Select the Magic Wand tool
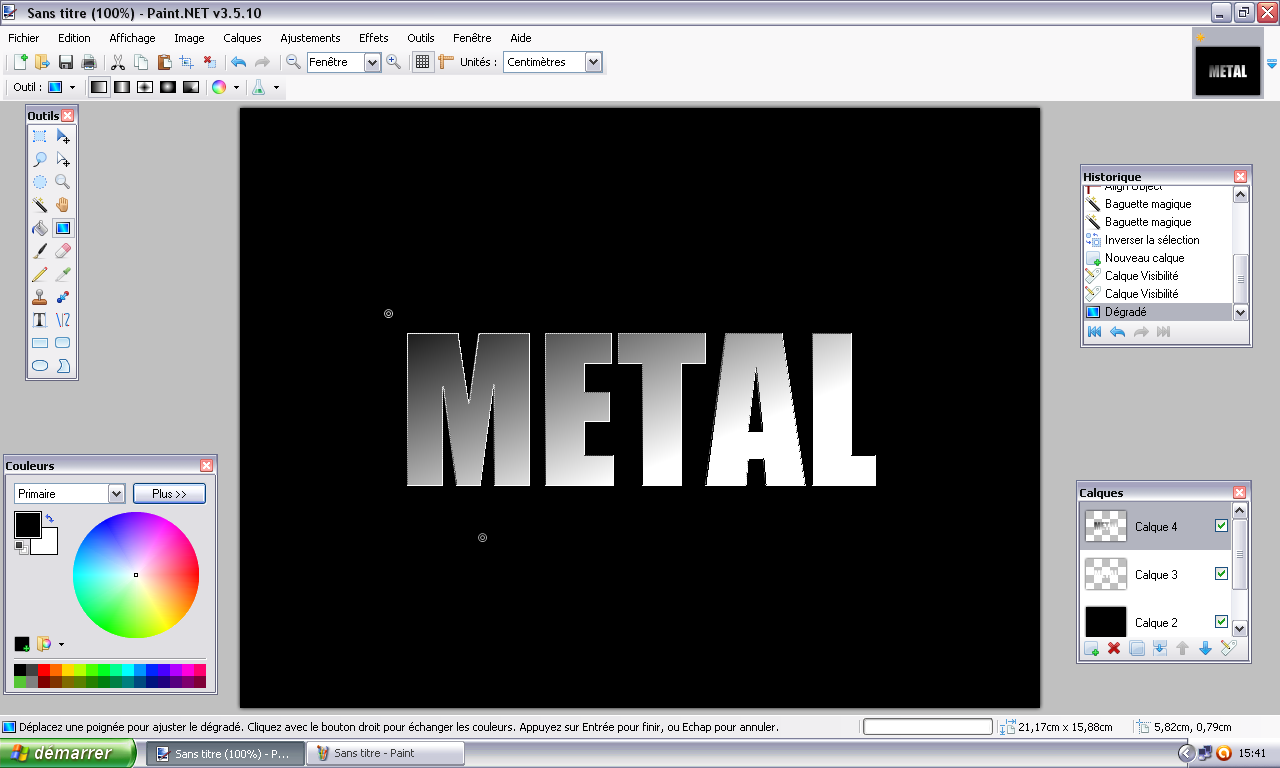 click(40, 204)
